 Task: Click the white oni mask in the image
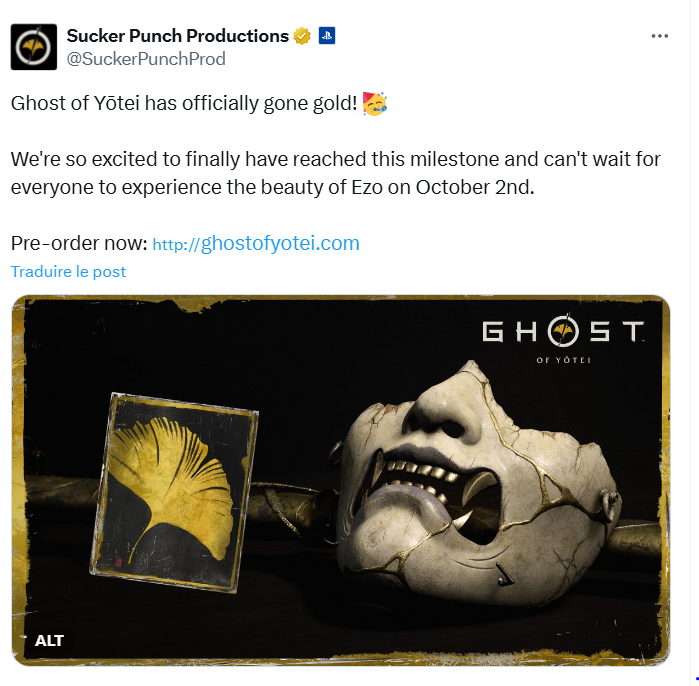(477, 486)
